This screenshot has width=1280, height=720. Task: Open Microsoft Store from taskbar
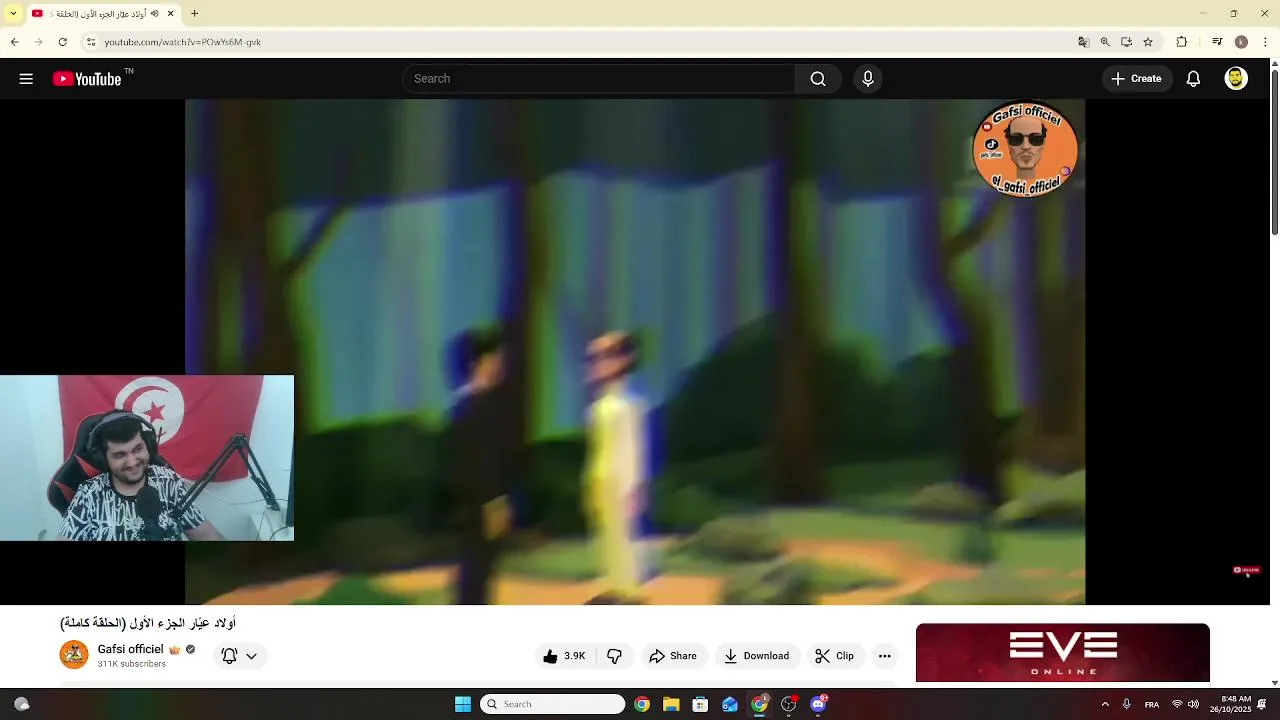click(x=700, y=704)
